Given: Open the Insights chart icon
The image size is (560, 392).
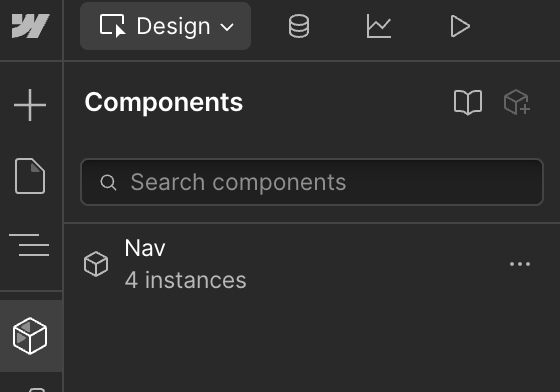Looking at the screenshot, I should (x=379, y=26).
